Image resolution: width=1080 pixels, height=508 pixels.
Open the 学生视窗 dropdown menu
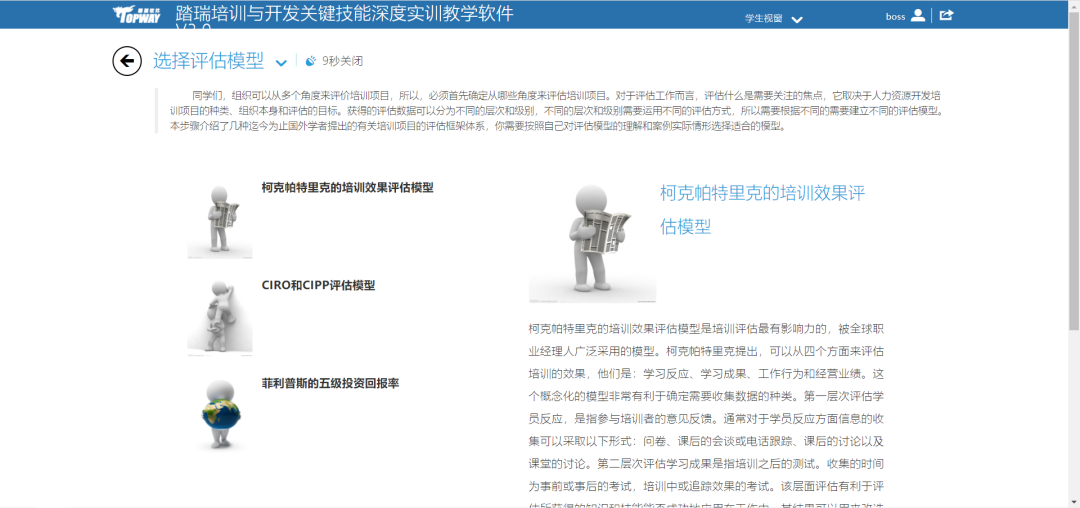click(764, 18)
